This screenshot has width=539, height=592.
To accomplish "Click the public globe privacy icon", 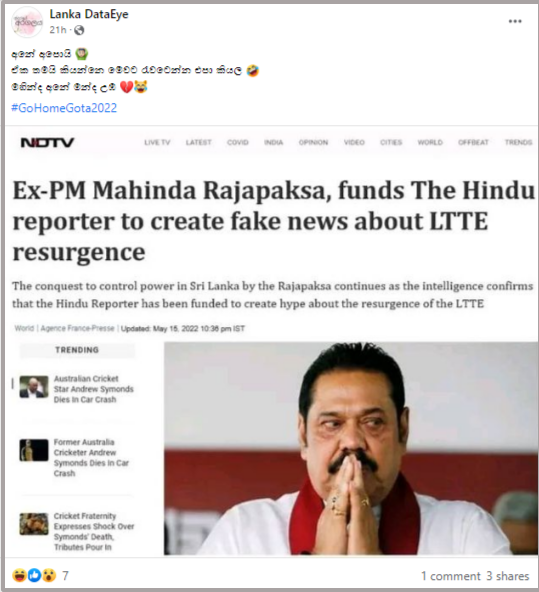I will [x=79, y=30].
